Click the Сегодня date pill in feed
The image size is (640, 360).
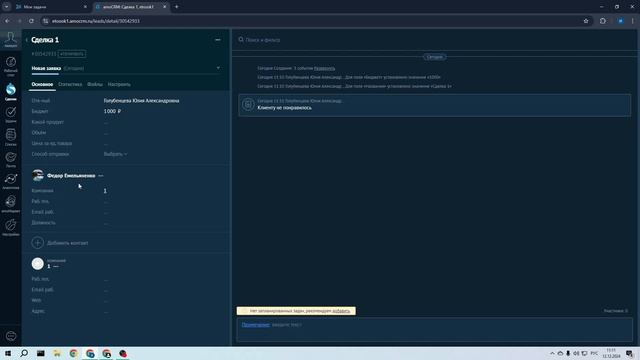pyautogui.click(x=434, y=57)
